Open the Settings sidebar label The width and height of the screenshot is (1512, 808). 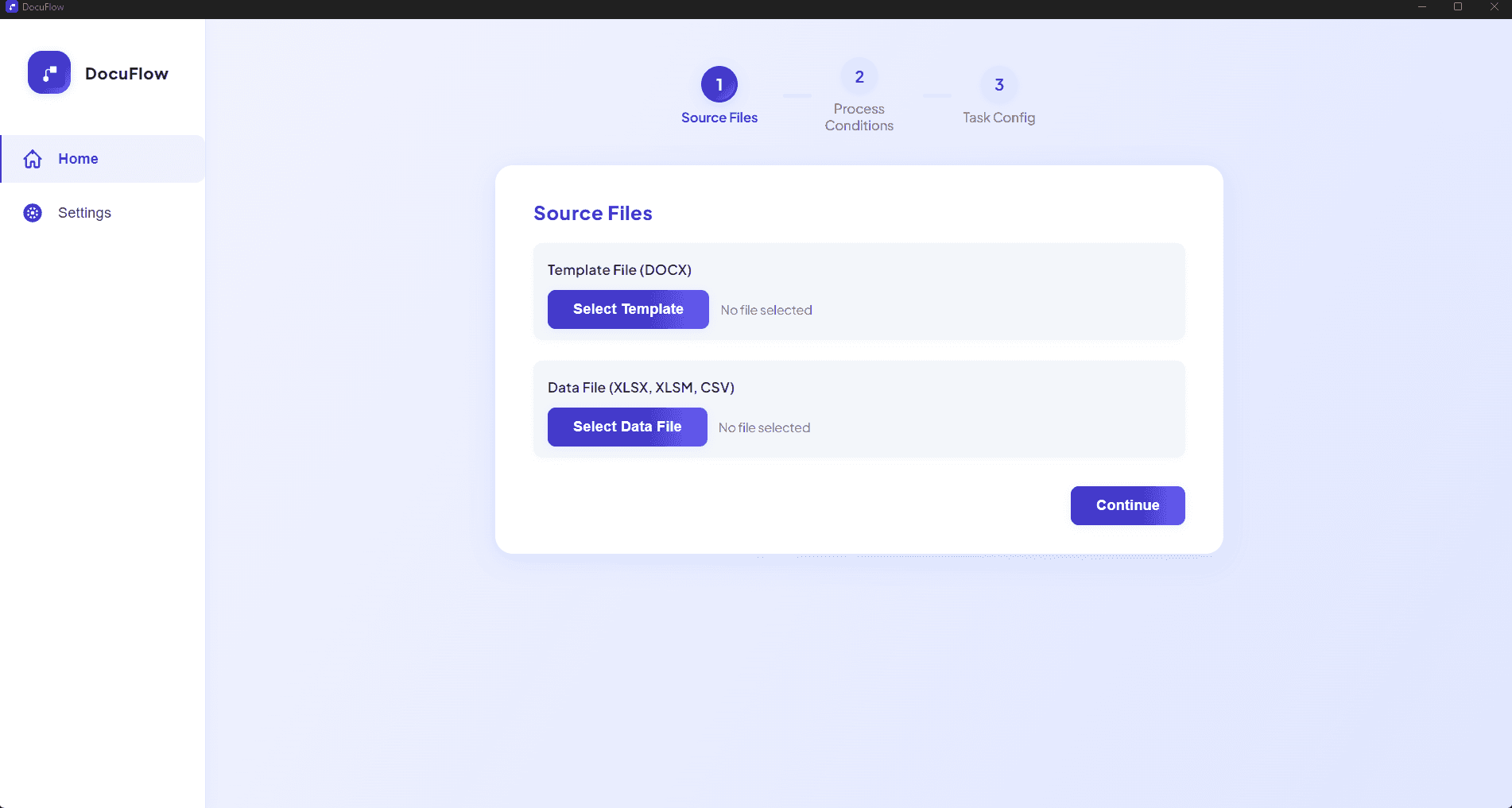(84, 213)
